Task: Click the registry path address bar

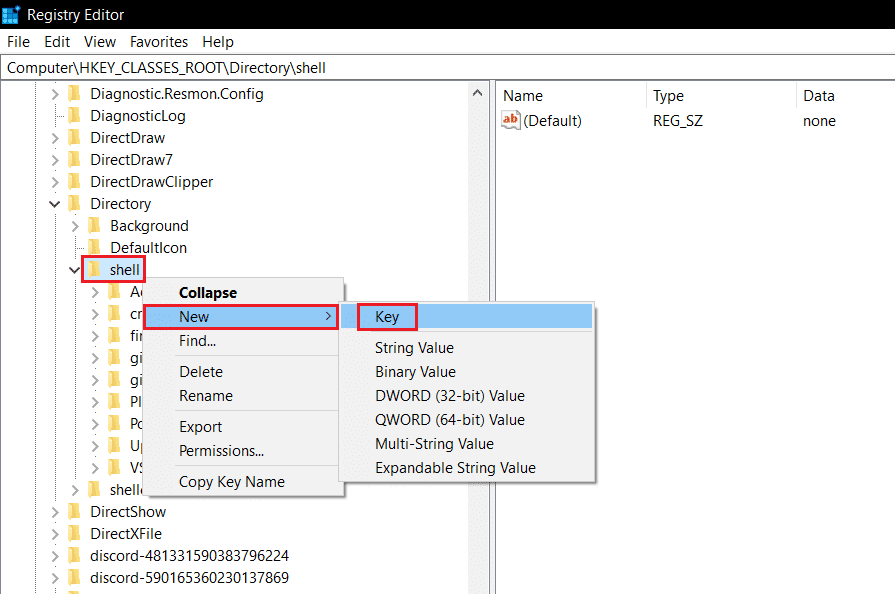Action: pyautogui.click(x=200, y=66)
